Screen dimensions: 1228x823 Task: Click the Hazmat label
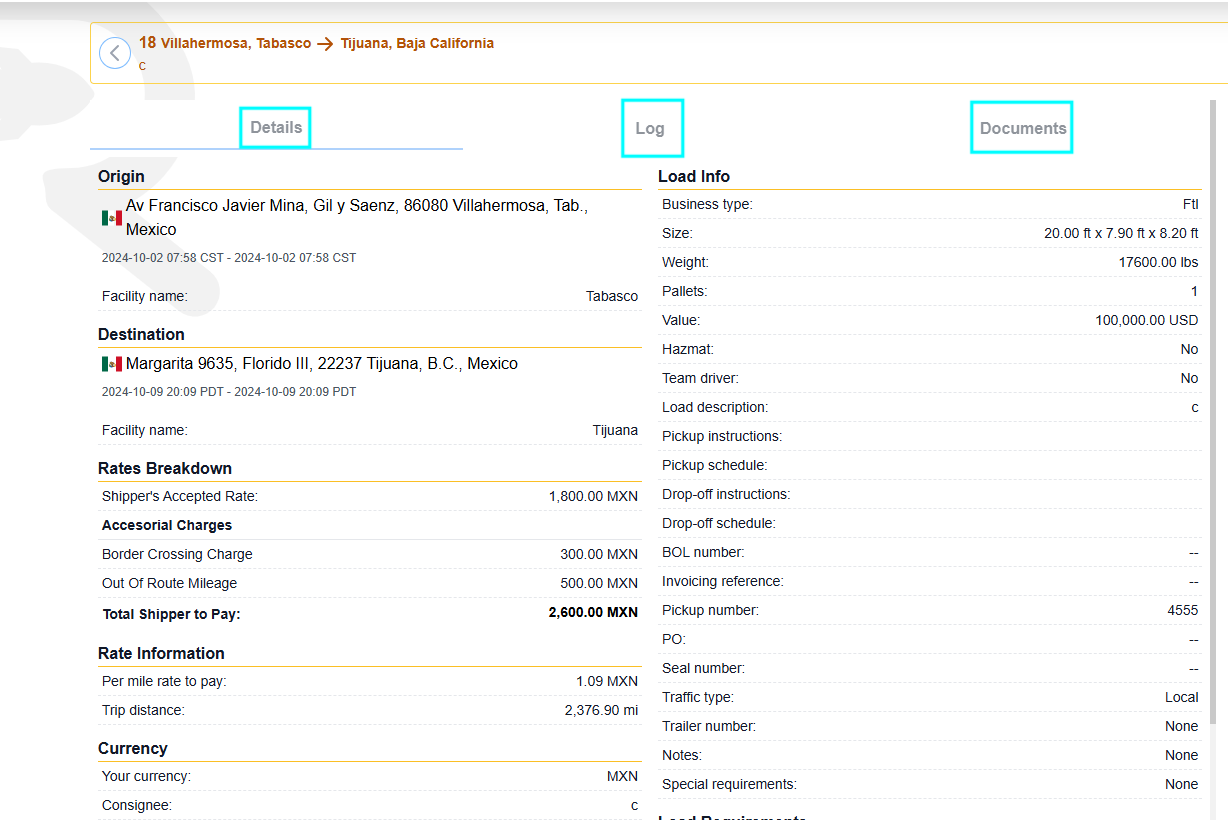click(688, 349)
